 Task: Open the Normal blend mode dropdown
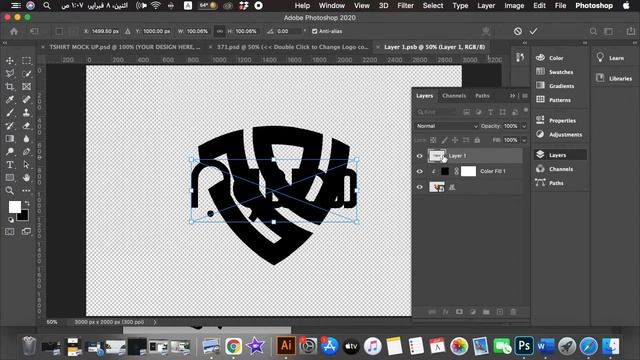coord(447,126)
